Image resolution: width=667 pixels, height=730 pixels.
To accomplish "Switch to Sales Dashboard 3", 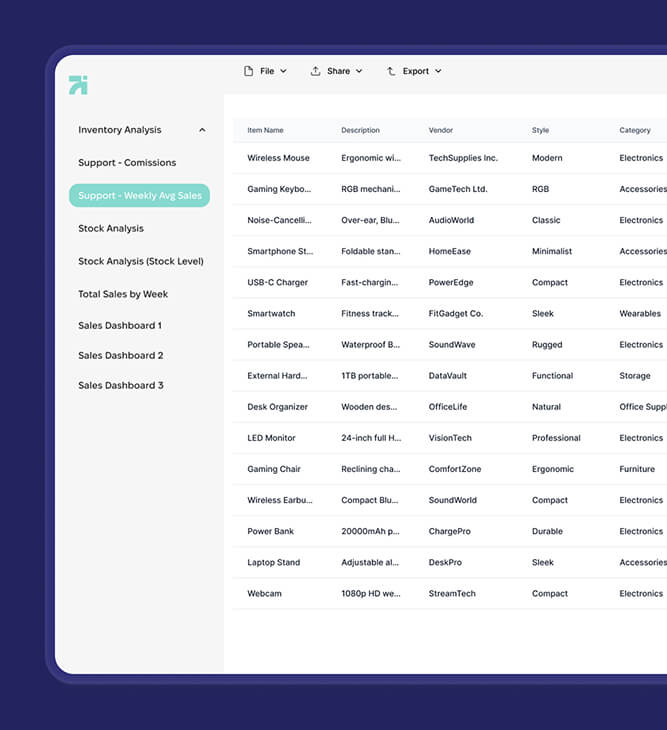I will click(x=120, y=386).
